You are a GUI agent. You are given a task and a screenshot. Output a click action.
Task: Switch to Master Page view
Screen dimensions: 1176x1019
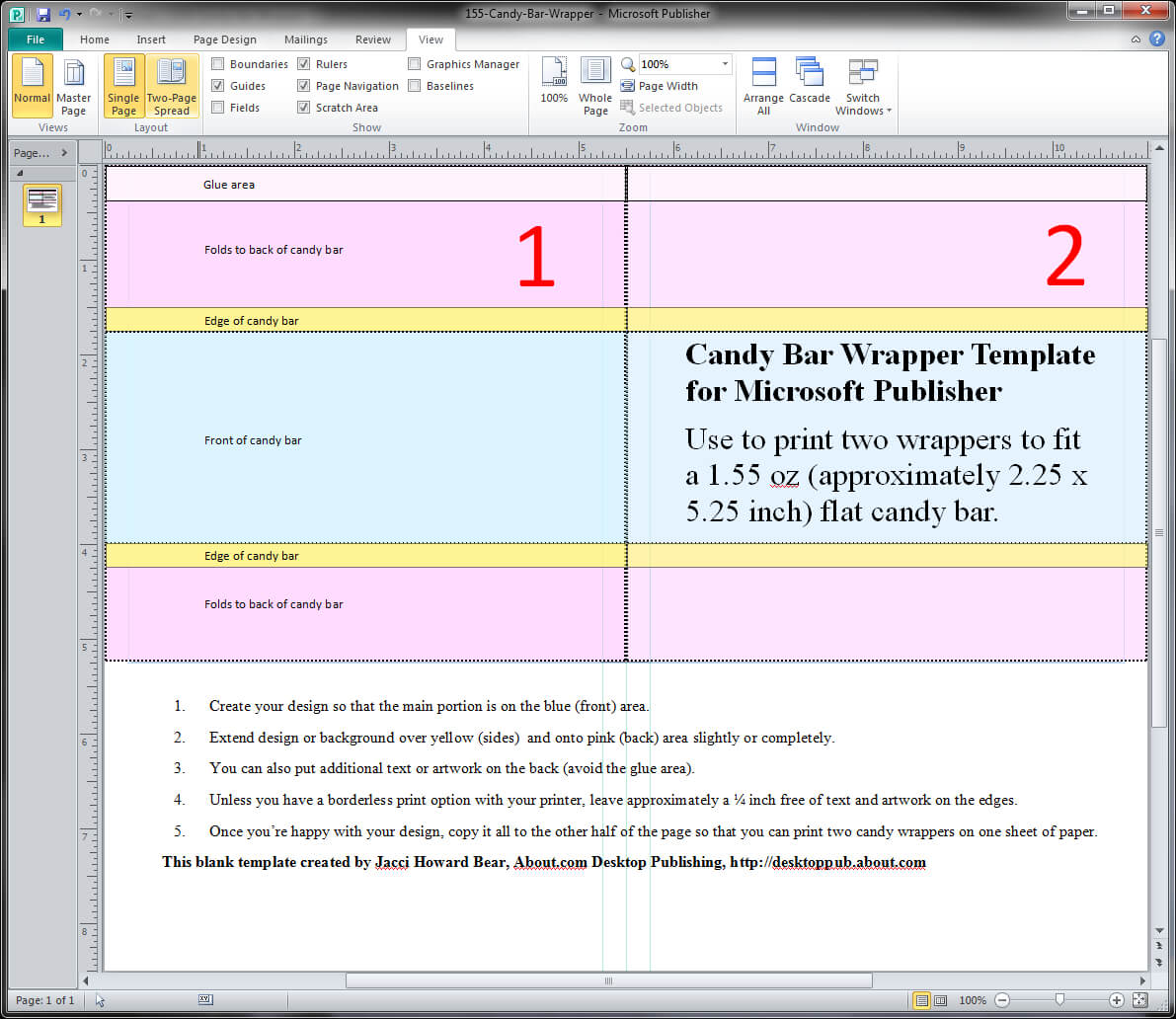coord(74,85)
